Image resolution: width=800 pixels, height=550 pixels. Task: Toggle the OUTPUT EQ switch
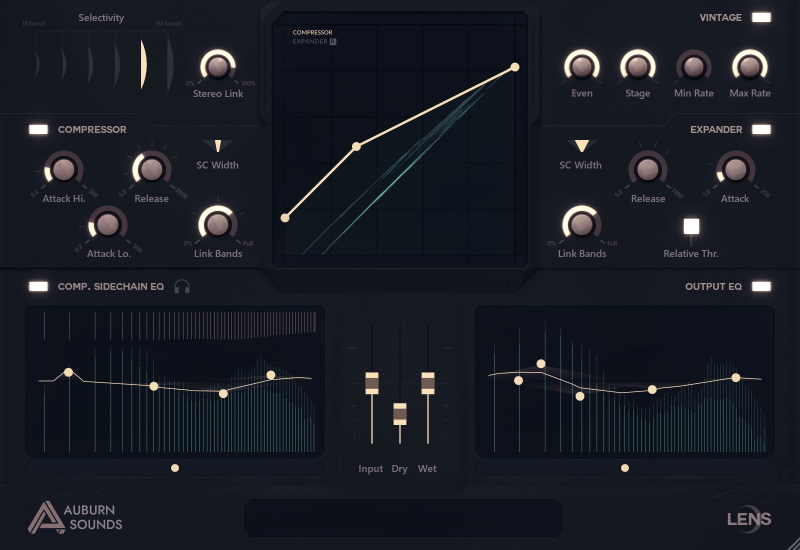point(761,287)
